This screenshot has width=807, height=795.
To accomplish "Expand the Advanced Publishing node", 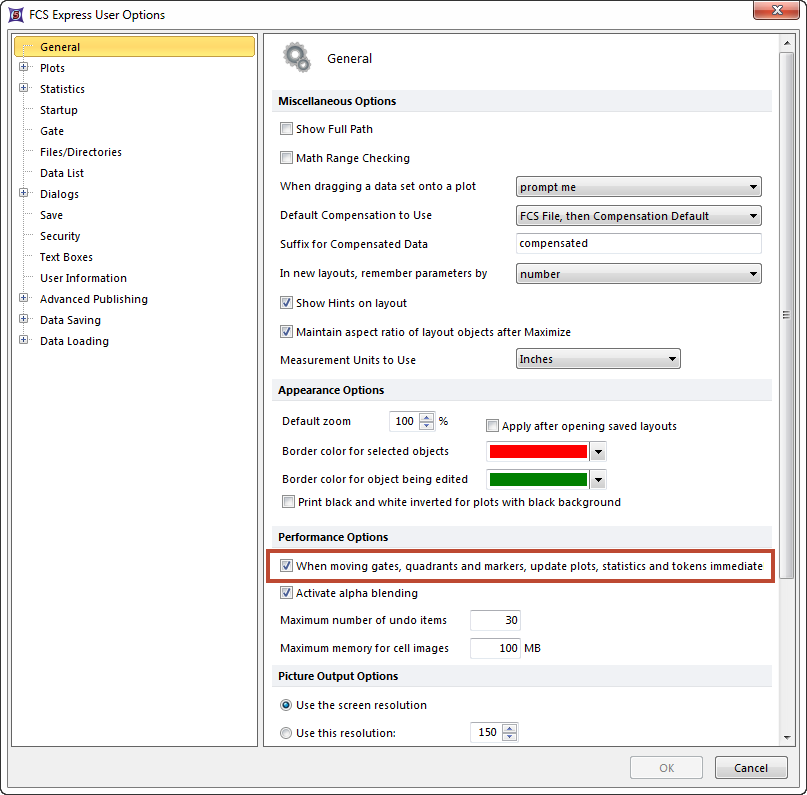I will coord(24,299).
